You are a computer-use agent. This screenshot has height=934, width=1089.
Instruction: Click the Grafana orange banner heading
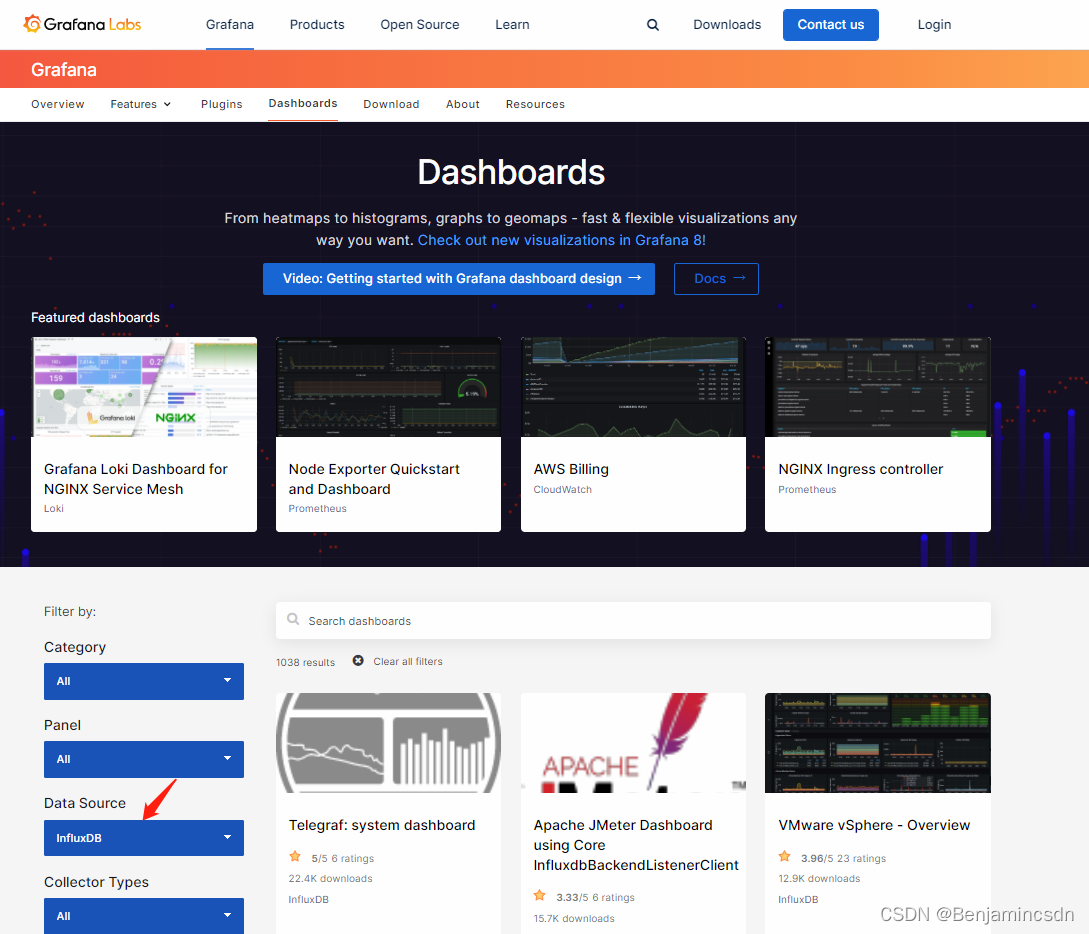coord(63,69)
